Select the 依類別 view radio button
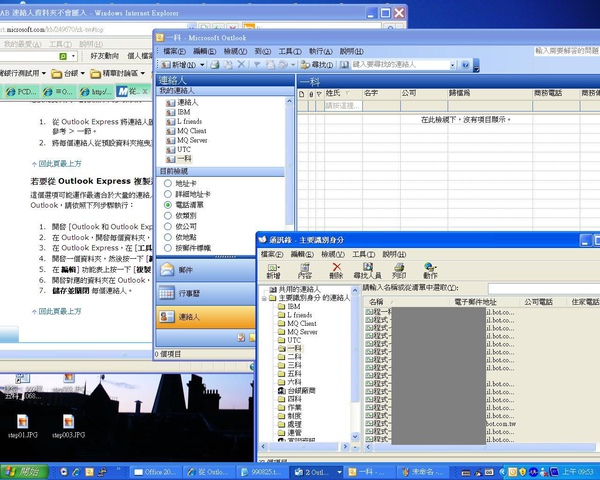Screen dimensions: 600x480 [168, 216]
